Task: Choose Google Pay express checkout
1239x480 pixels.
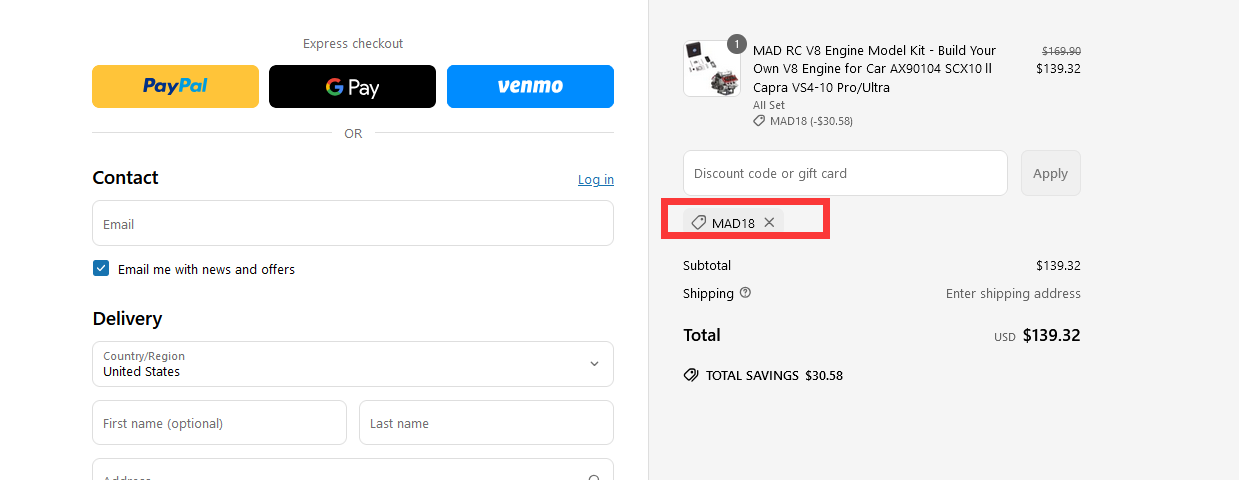Action: click(352, 86)
